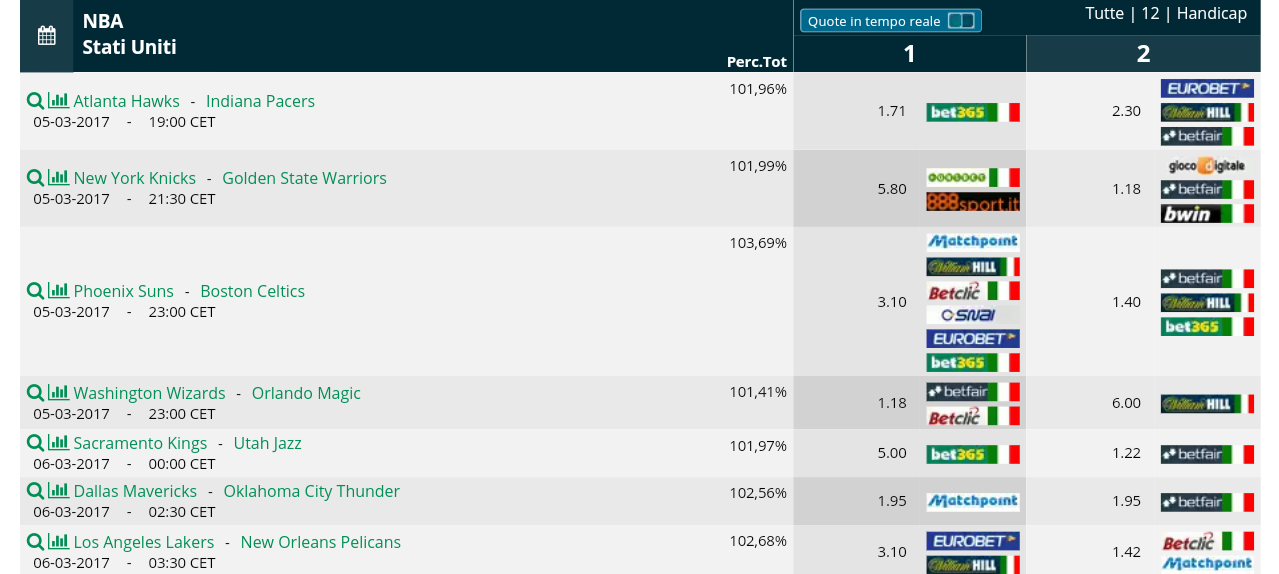Click 888sport.it logo in Knicks row
The image size is (1279, 574).
[973, 202]
